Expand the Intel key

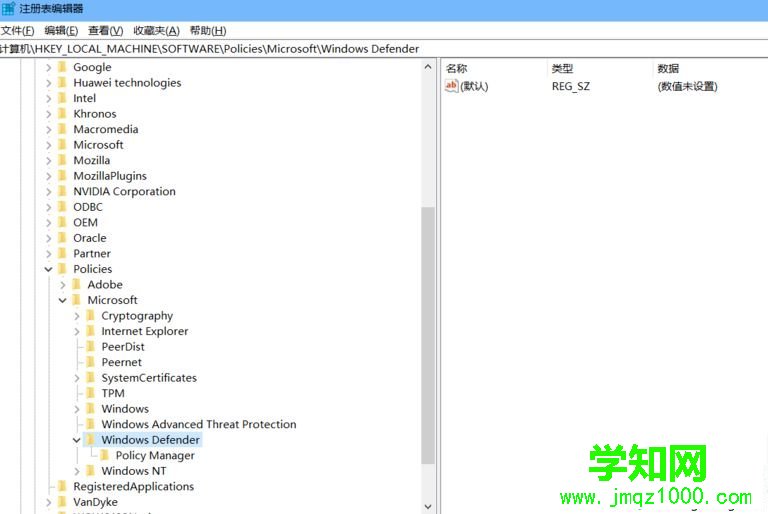[48, 98]
